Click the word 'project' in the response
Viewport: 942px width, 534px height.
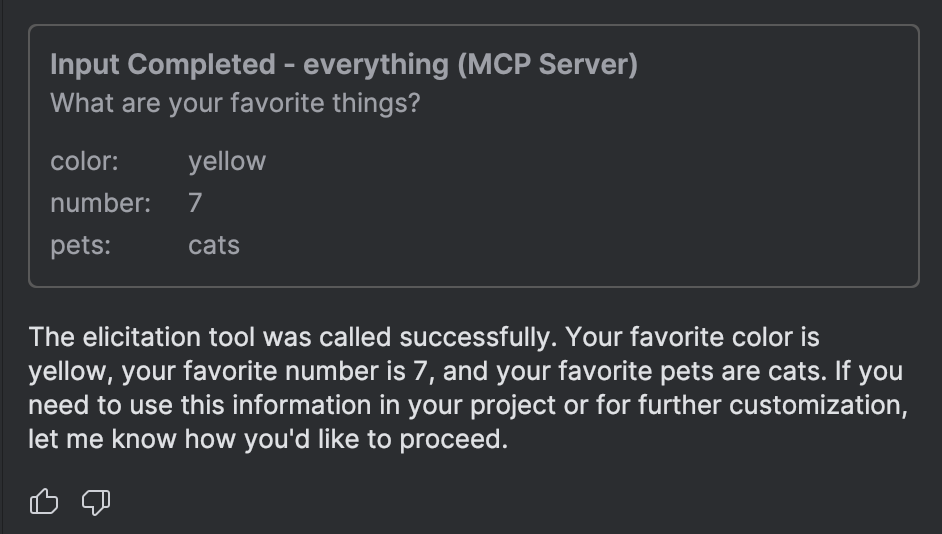point(512,405)
